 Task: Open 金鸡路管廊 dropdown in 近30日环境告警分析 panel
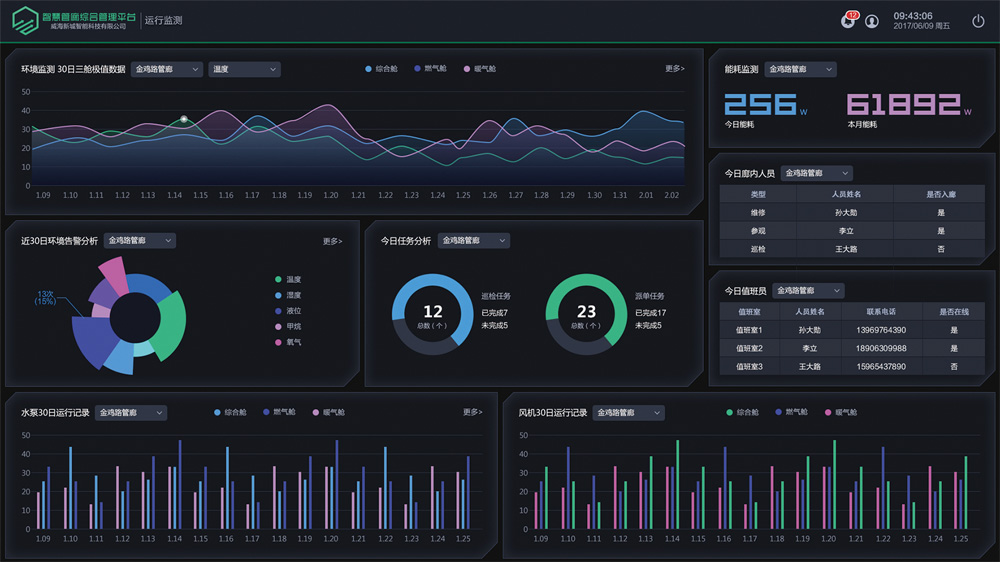click(x=140, y=240)
